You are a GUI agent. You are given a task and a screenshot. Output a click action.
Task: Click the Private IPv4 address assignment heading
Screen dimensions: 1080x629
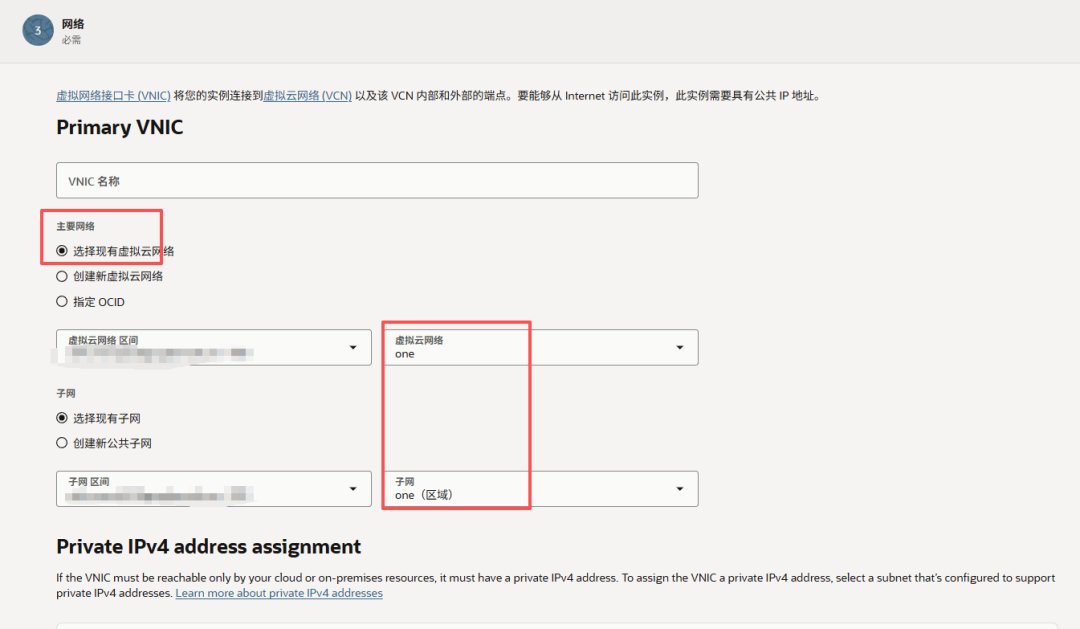click(209, 546)
